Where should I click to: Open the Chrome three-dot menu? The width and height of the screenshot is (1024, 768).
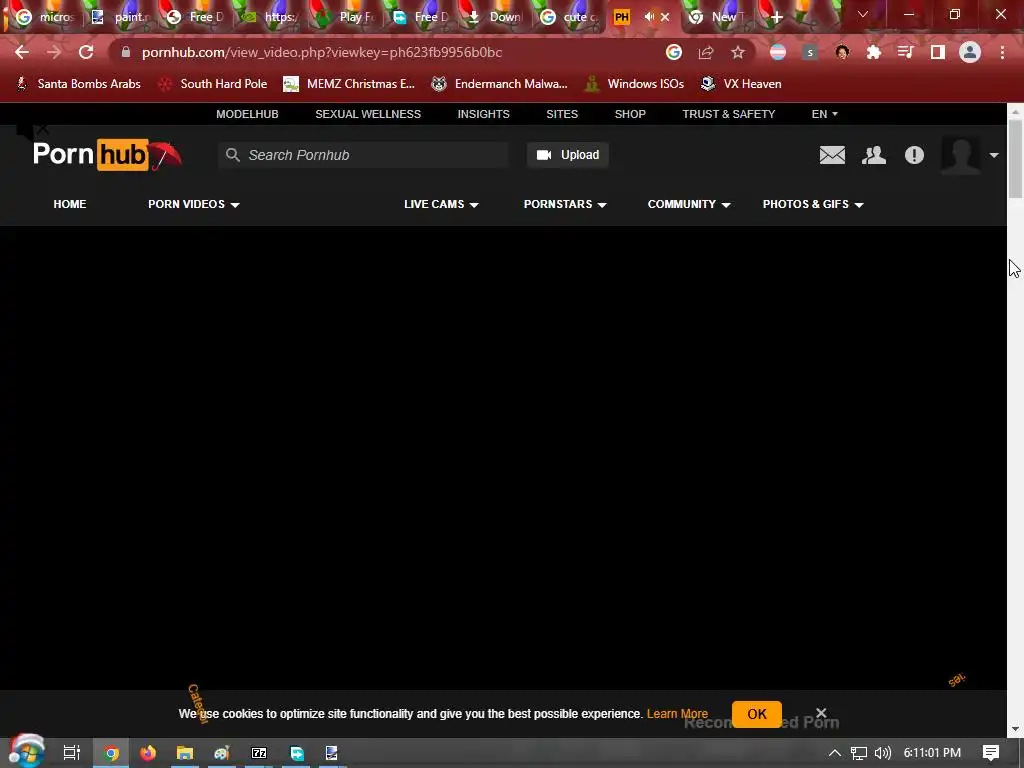(1002, 52)
